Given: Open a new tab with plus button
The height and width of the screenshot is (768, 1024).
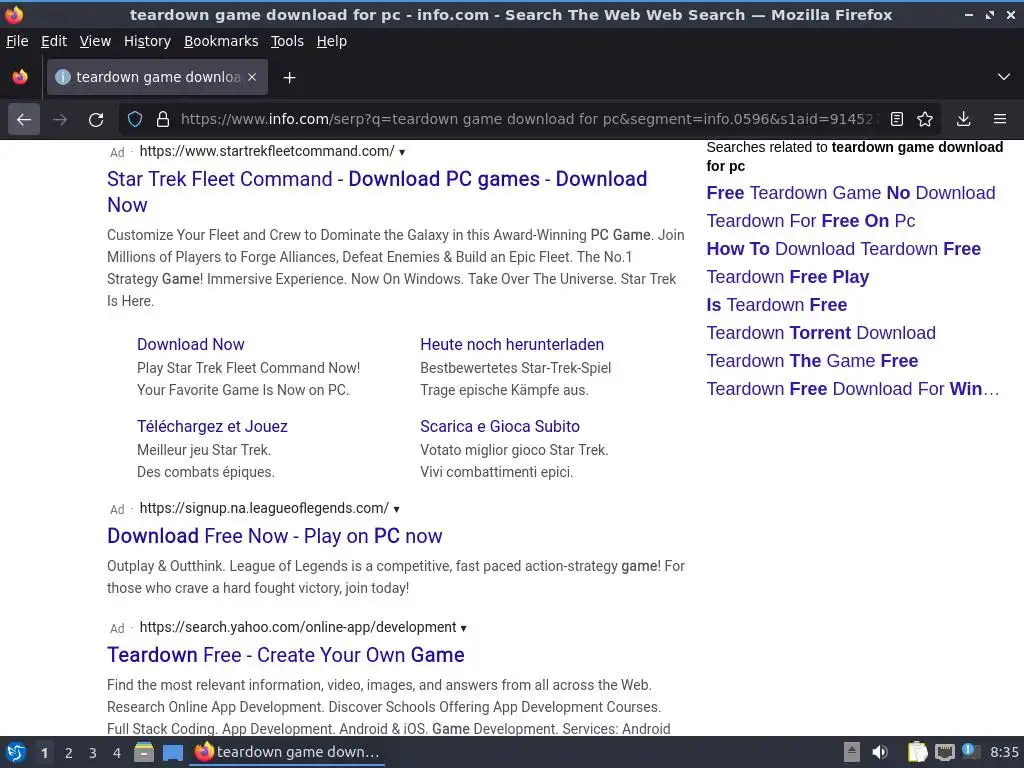Looking at the screenshot, I should point(289,78).
